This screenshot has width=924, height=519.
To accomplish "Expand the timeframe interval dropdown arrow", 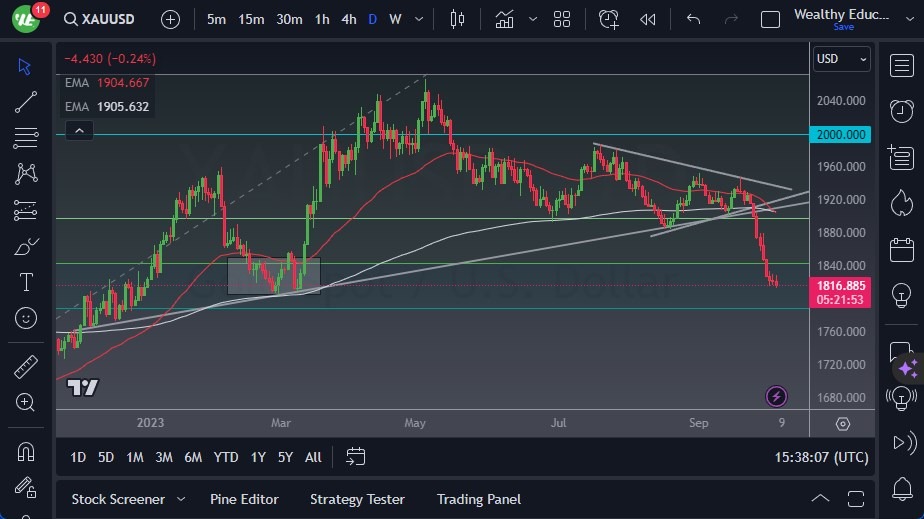I will click(420, 19).
